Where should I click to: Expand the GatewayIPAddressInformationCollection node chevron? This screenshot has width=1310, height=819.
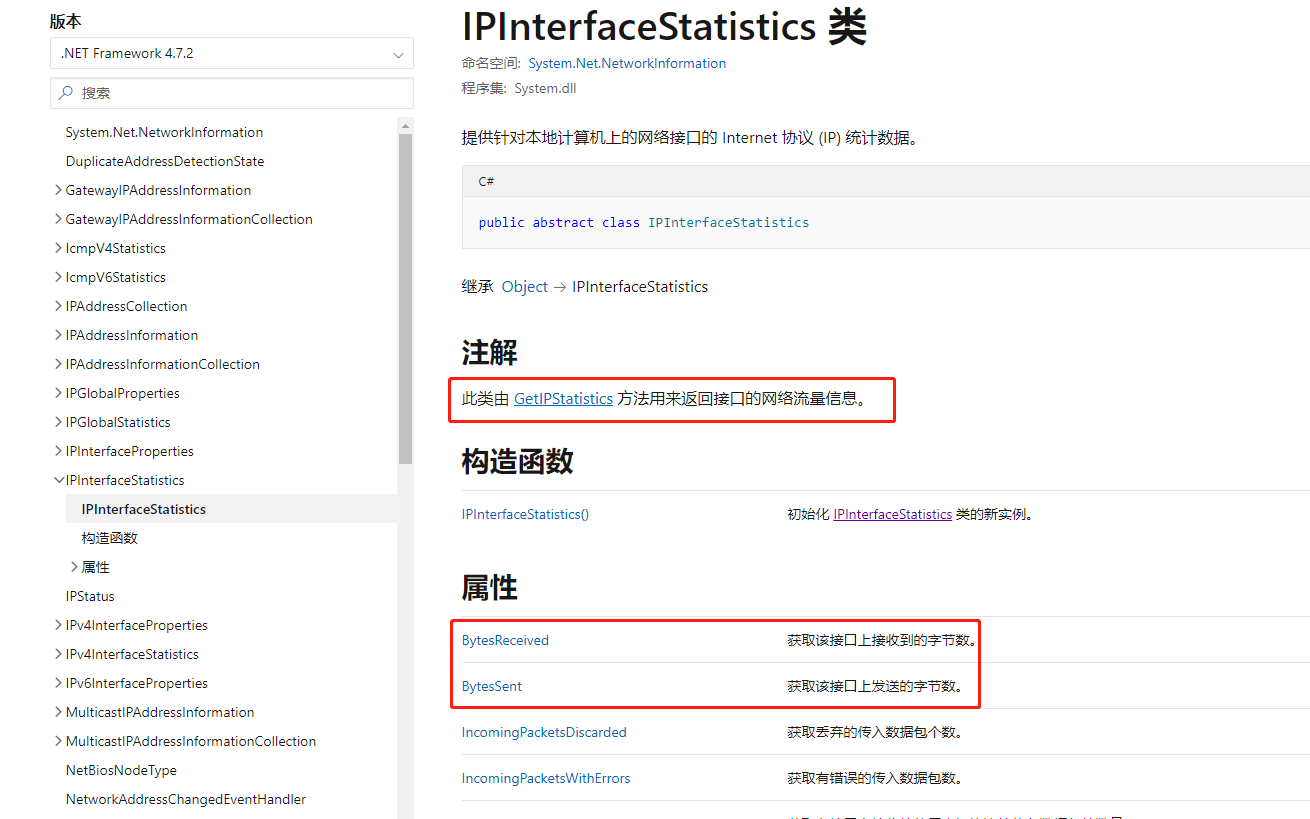58,219
